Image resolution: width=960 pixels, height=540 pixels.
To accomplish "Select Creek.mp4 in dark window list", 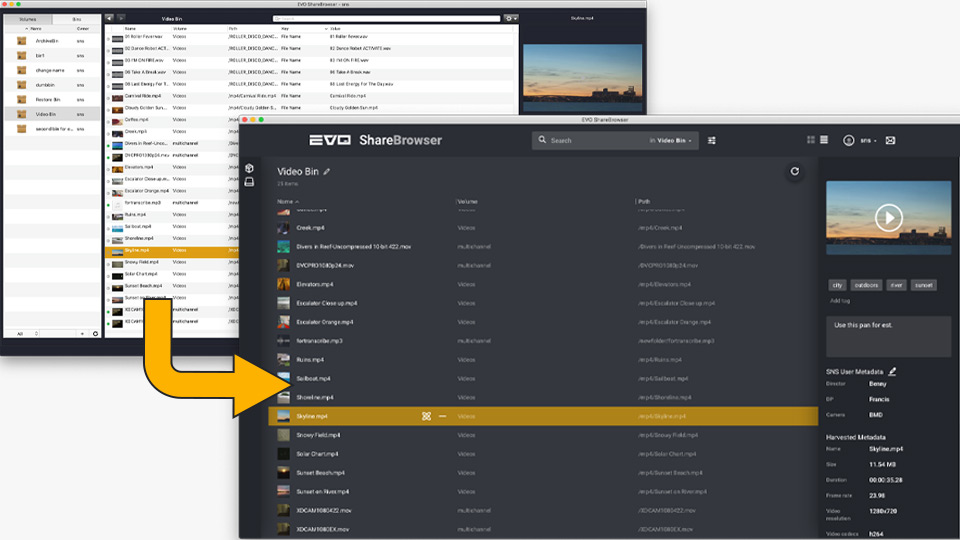I will 543,228.
